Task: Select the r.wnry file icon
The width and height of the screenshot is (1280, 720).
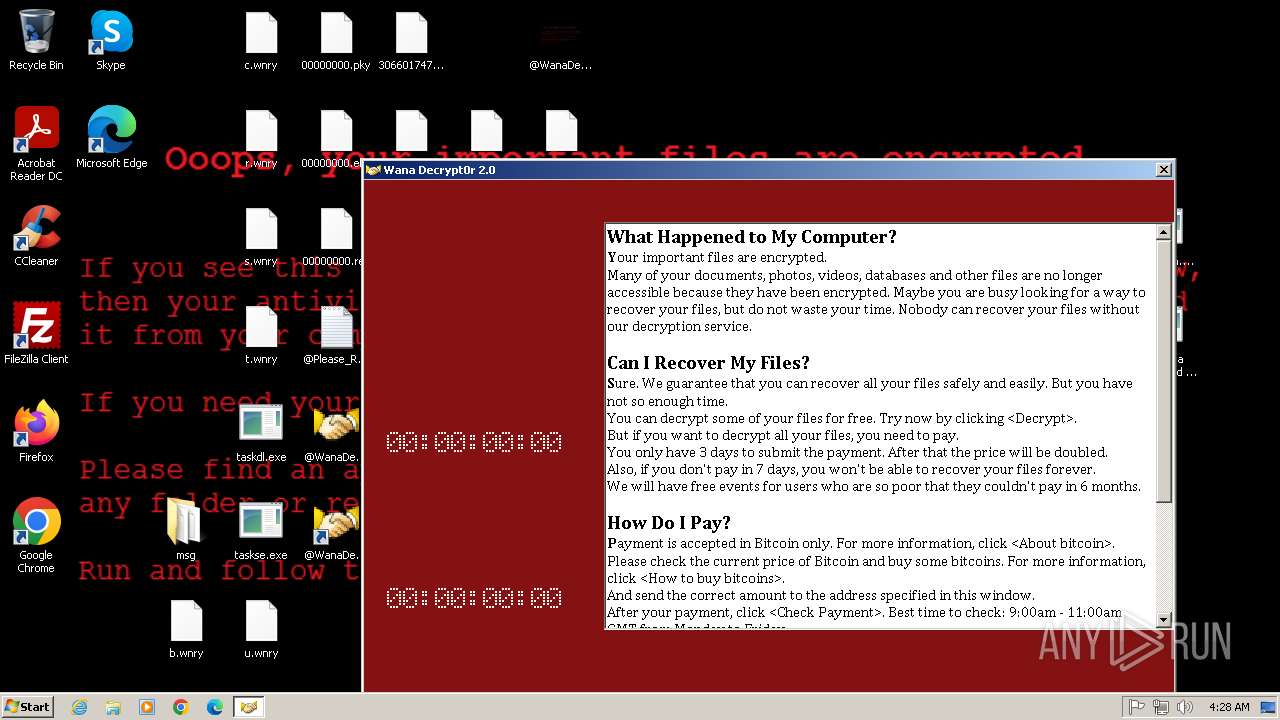Action: coord(261,138)
